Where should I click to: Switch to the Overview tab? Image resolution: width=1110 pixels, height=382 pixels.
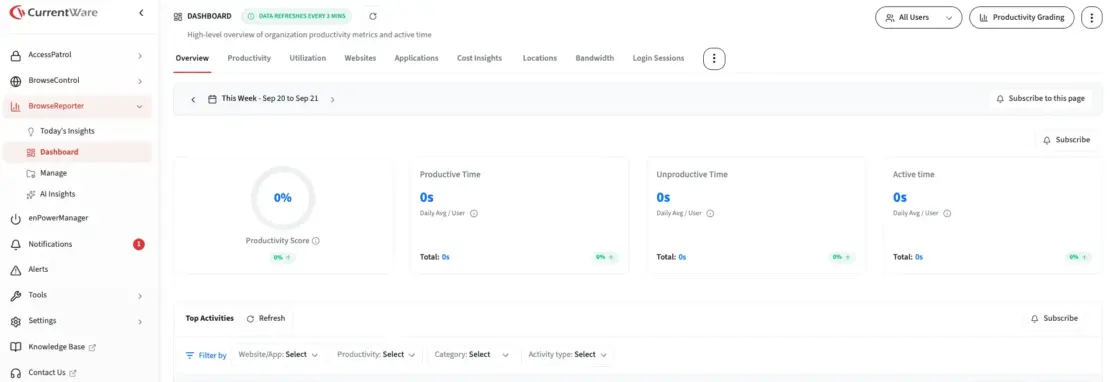(x=192, y=58)
